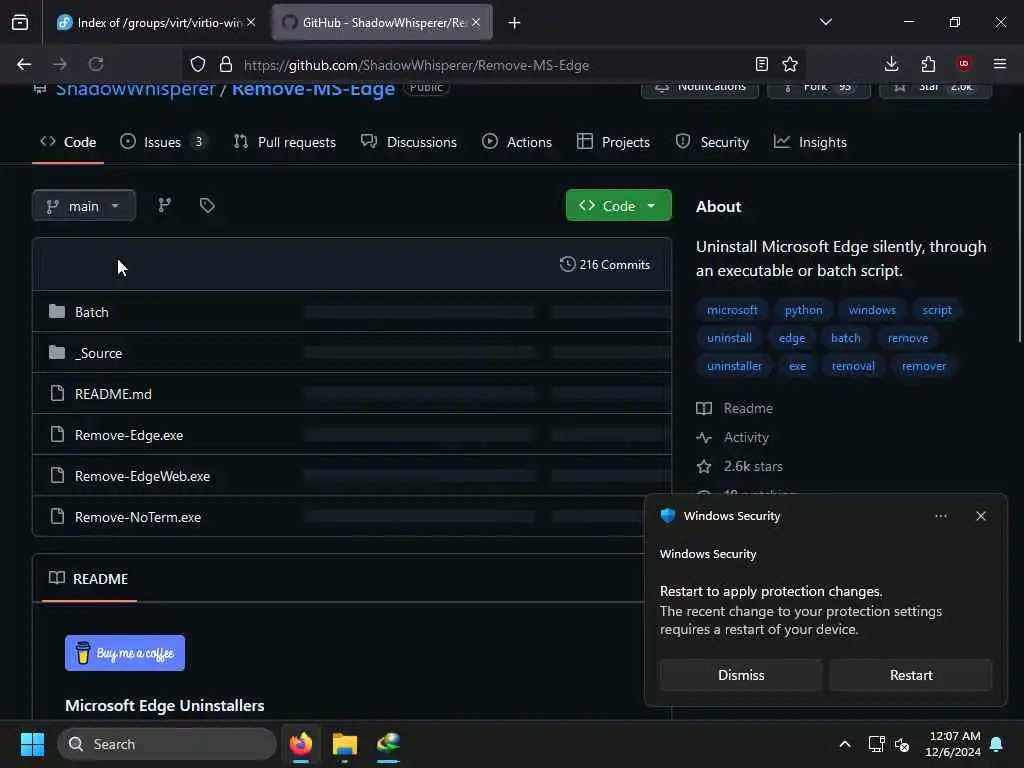This screenshot has width=1024, height=768.
Task: Open Firefox from the taskbar
Action: pos(301,744)
